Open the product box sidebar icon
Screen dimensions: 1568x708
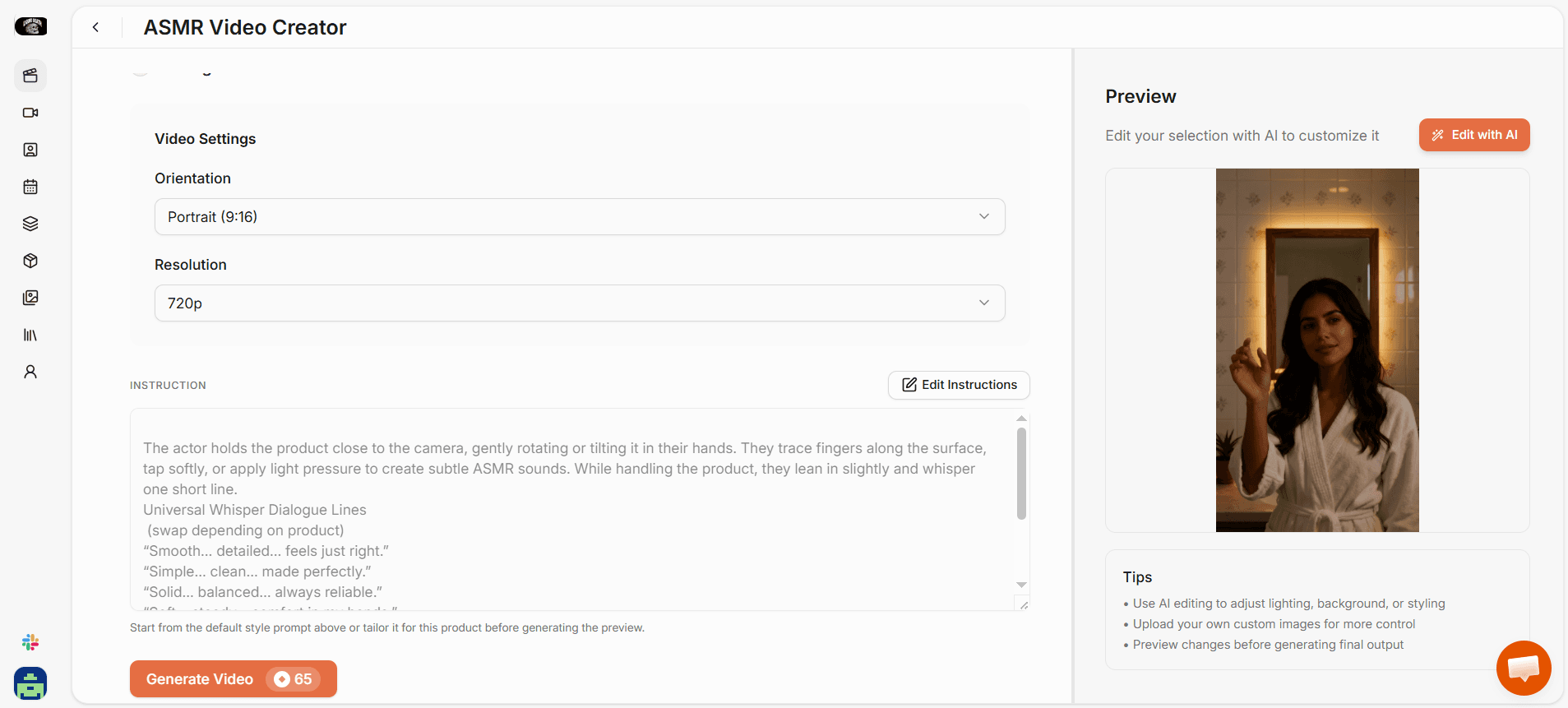[x=30, y=261]
